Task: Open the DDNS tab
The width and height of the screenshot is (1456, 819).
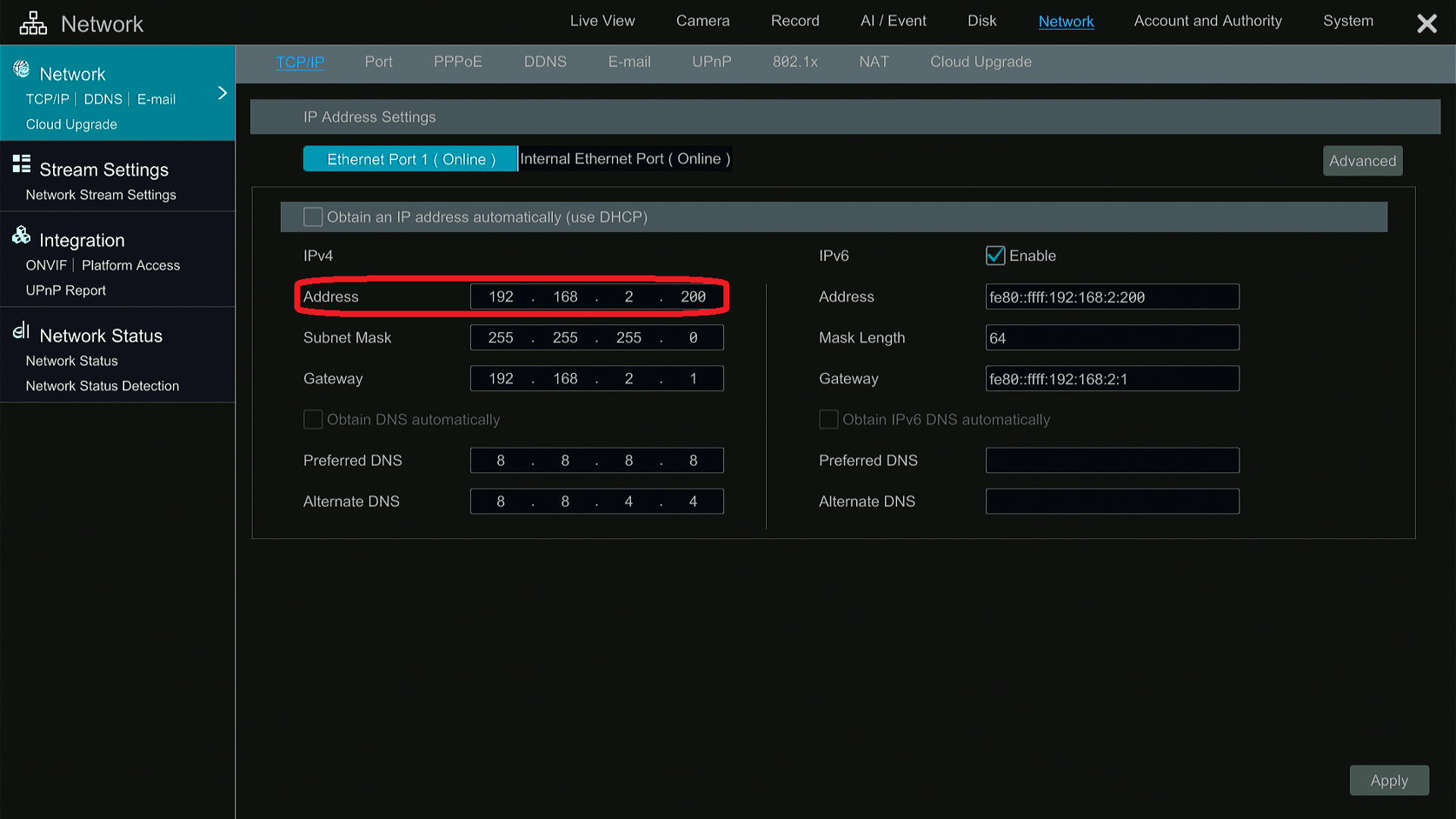Action: (545, 62)
